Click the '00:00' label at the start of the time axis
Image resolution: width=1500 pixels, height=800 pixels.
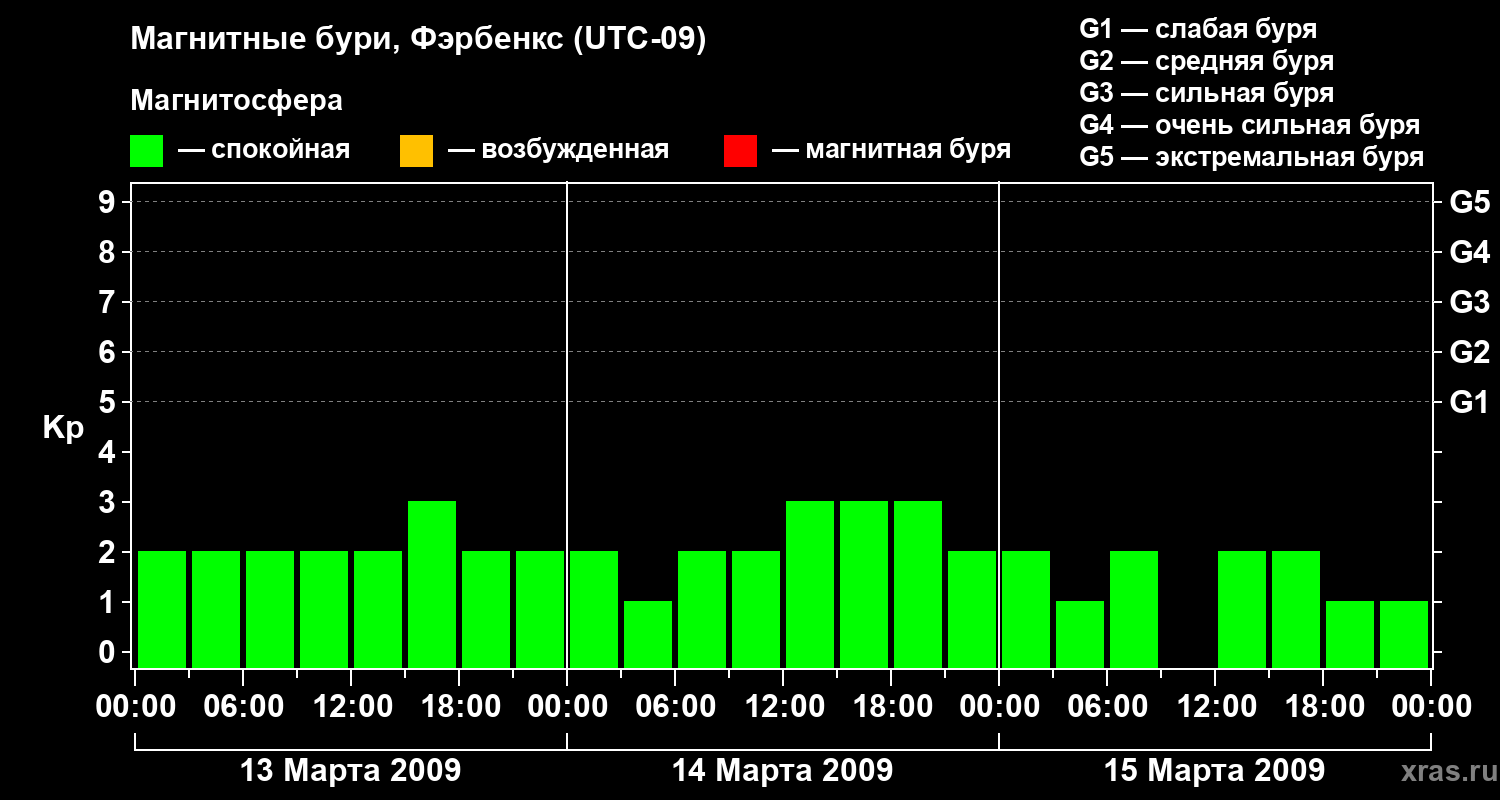(x=135, y=707)
